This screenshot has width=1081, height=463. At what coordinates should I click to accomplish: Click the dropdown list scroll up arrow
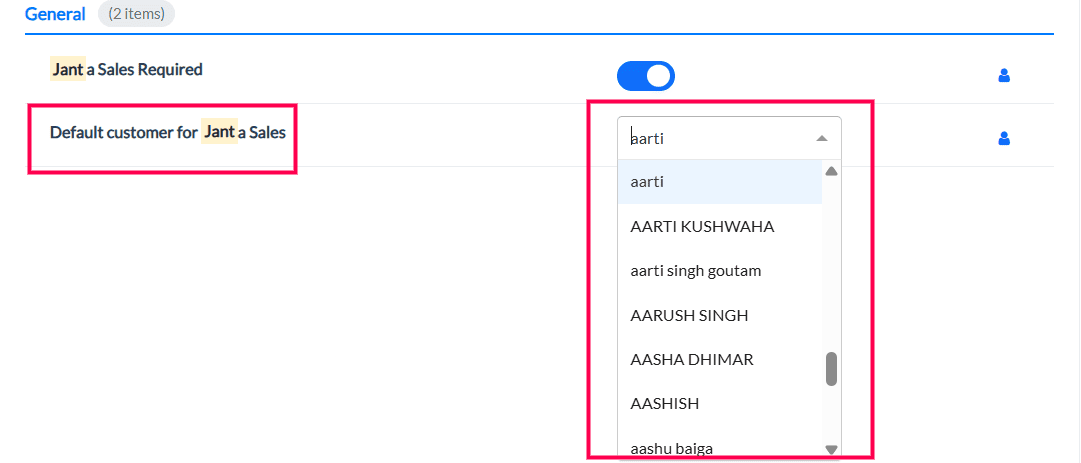point(831,171)
